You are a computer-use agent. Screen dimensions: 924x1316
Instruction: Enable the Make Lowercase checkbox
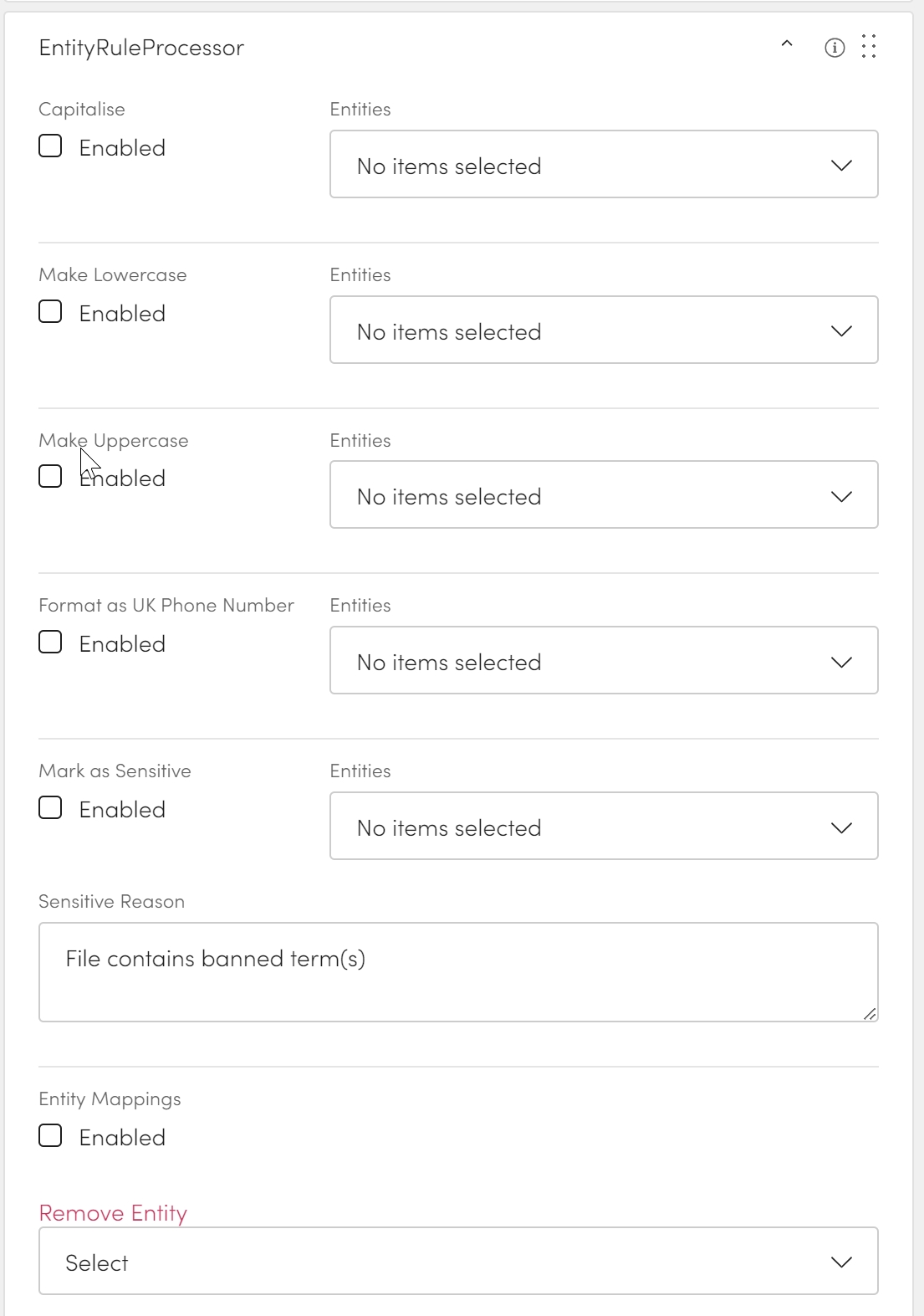tap(51, 312)
